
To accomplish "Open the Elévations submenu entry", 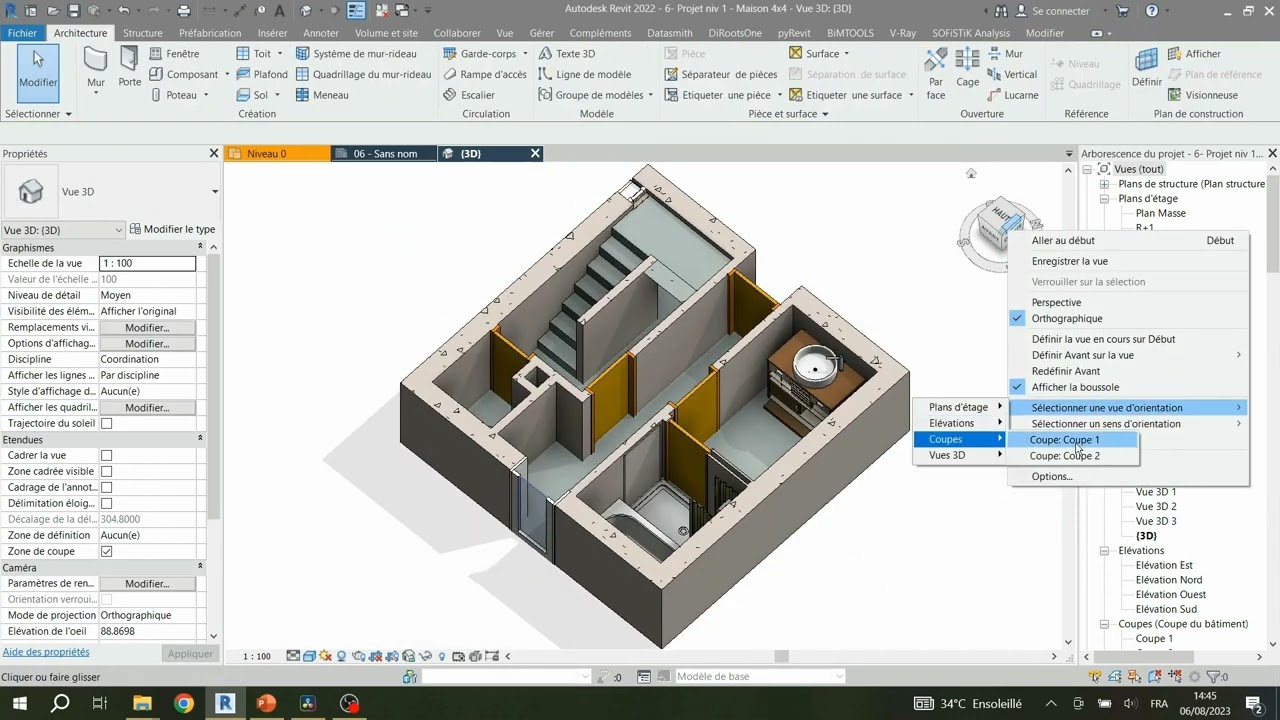I will (960, 423).
